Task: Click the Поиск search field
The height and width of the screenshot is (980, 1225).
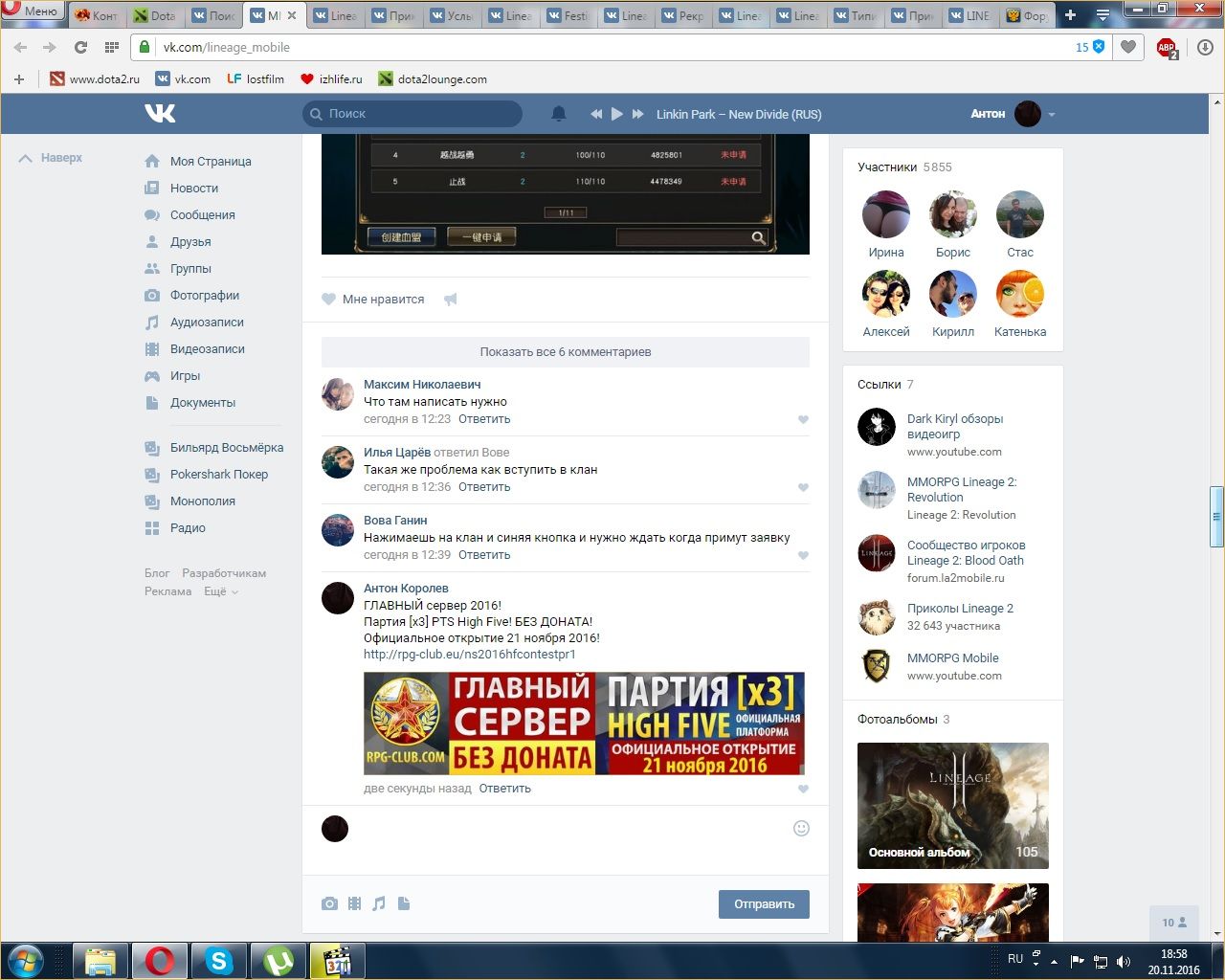Action: 412,114
